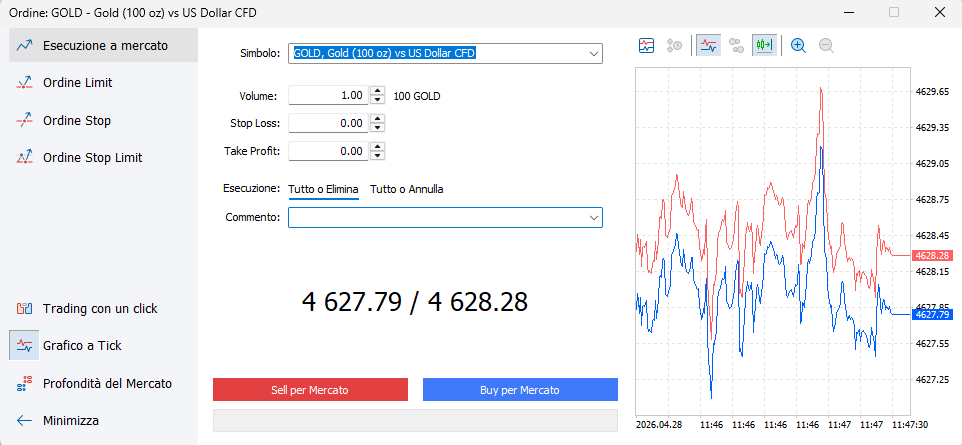Click the grayed zoom out magnifier

[826, 45]
